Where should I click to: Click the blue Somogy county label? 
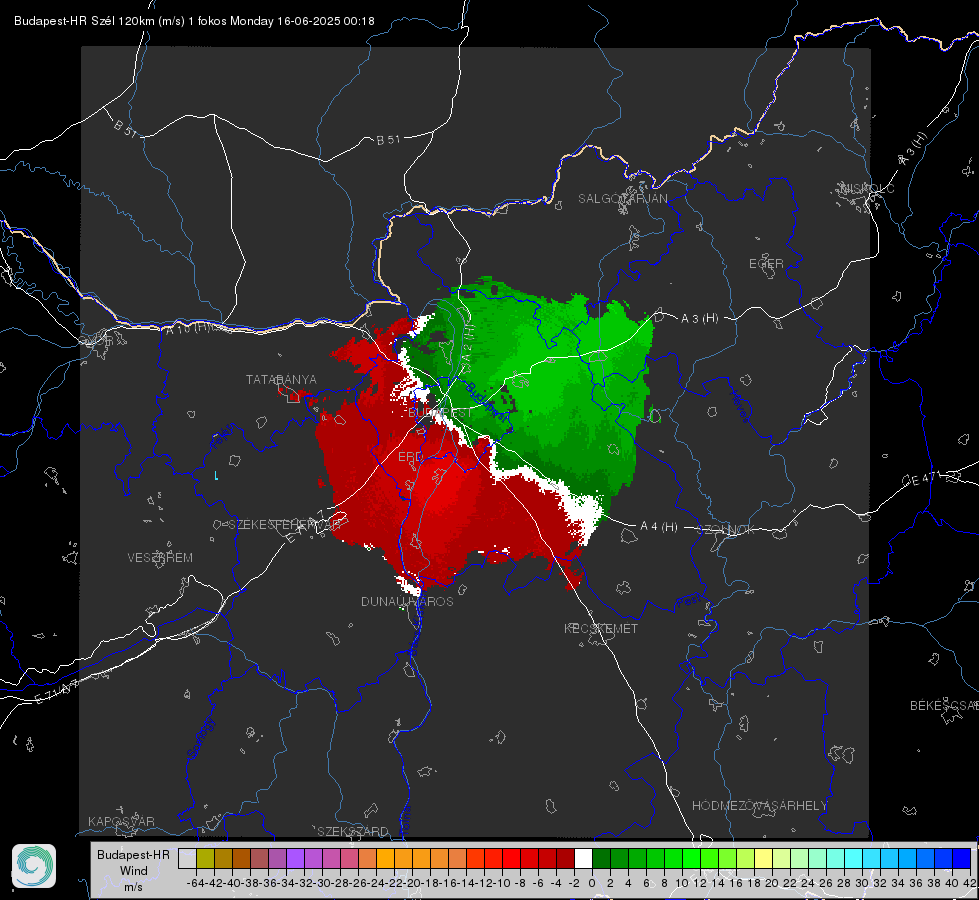coord(200,738)
